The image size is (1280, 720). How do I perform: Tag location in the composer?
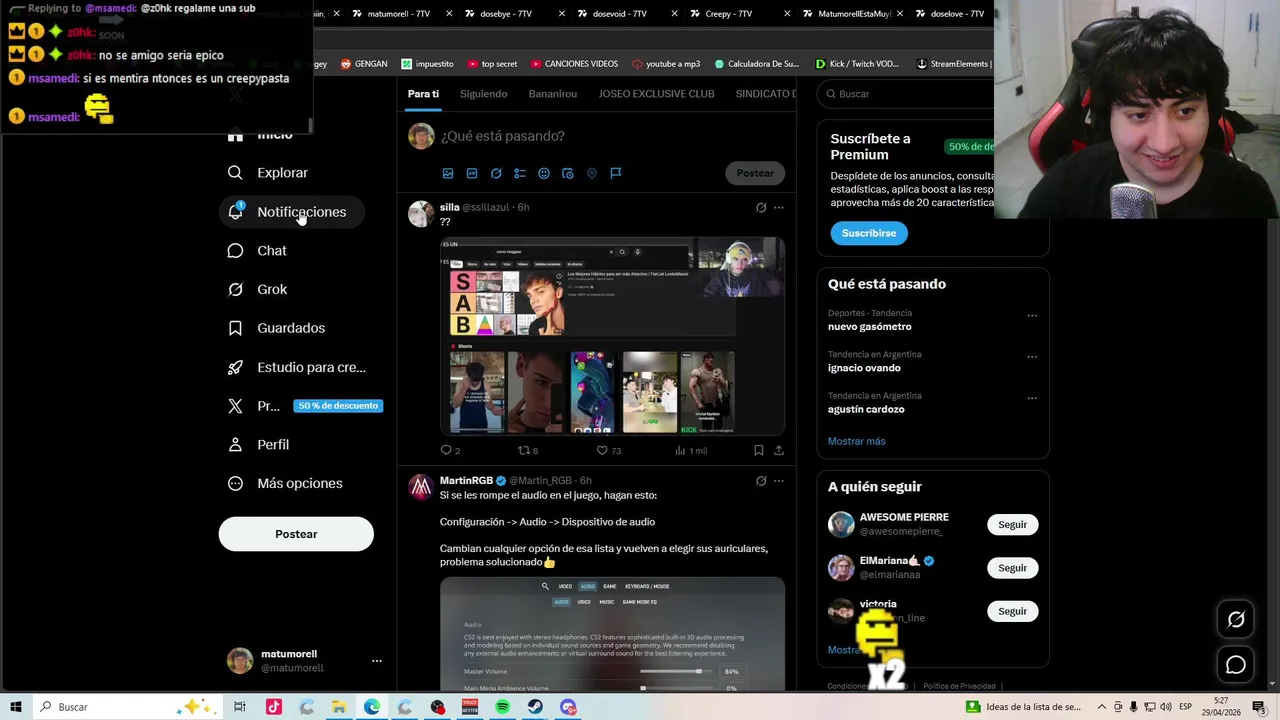(592, 173)
